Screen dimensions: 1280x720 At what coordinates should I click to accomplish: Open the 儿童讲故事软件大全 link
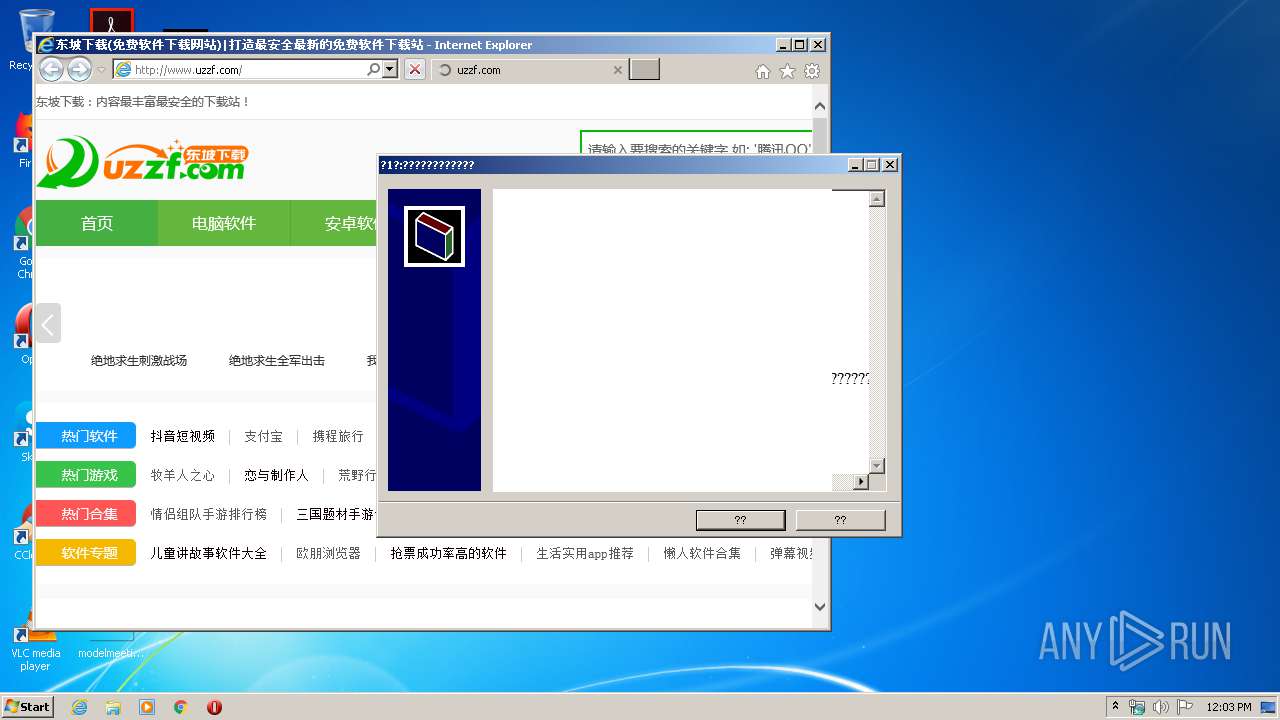[x=209, y=553]
